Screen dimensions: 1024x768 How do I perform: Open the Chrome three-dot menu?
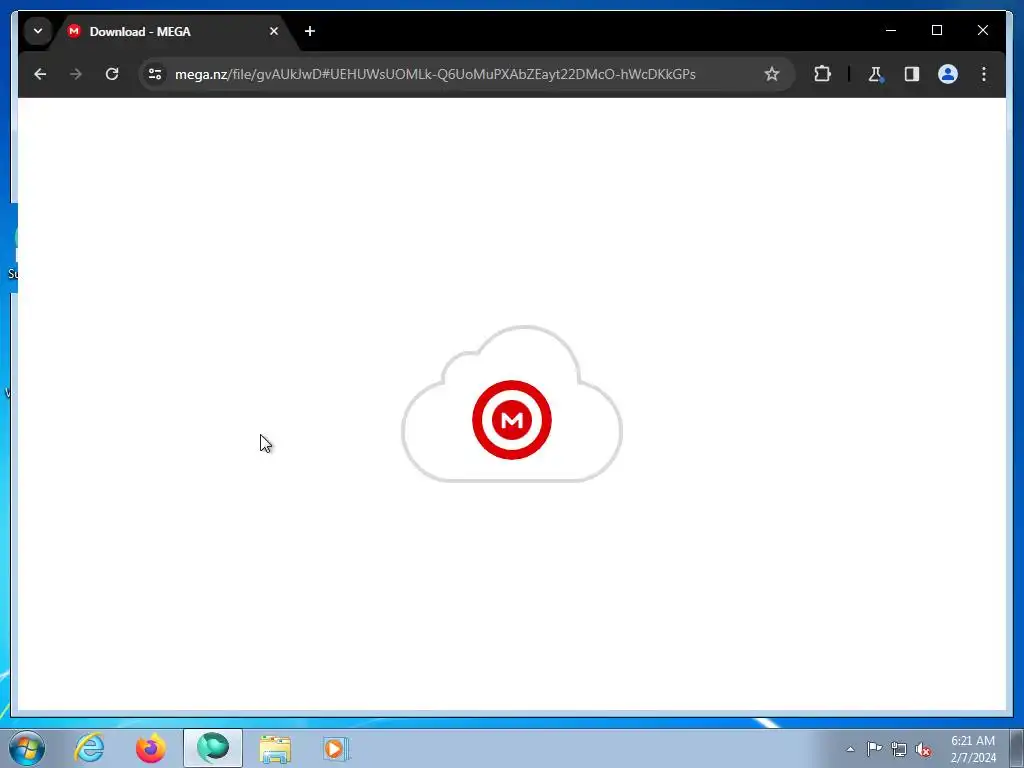point(984,74)
